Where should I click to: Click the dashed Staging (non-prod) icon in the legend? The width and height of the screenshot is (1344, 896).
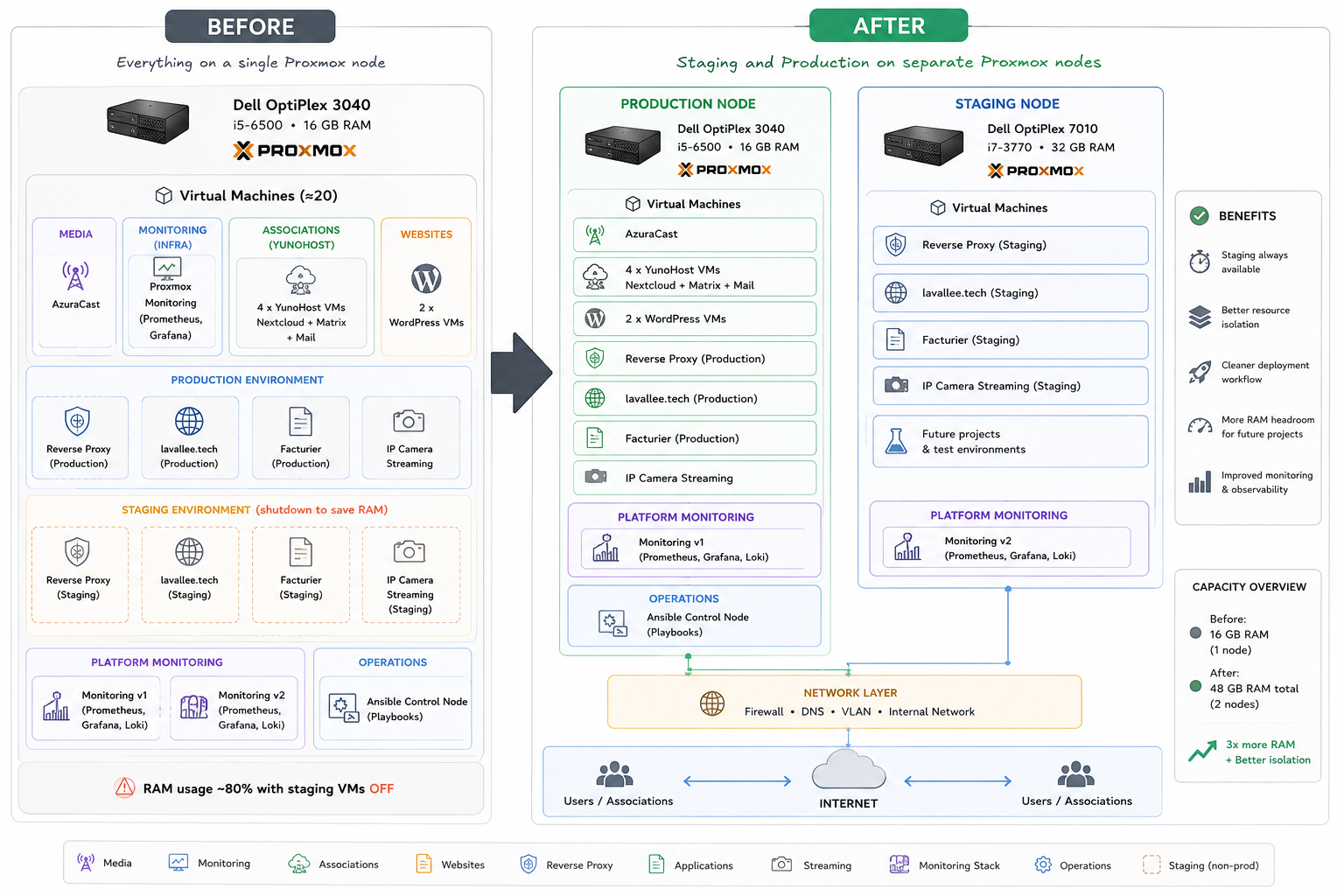click(x=1151, y=864)
